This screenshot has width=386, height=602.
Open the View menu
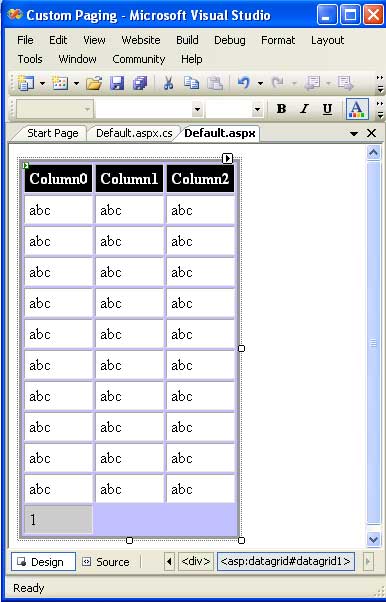click(x=94, y=40)
